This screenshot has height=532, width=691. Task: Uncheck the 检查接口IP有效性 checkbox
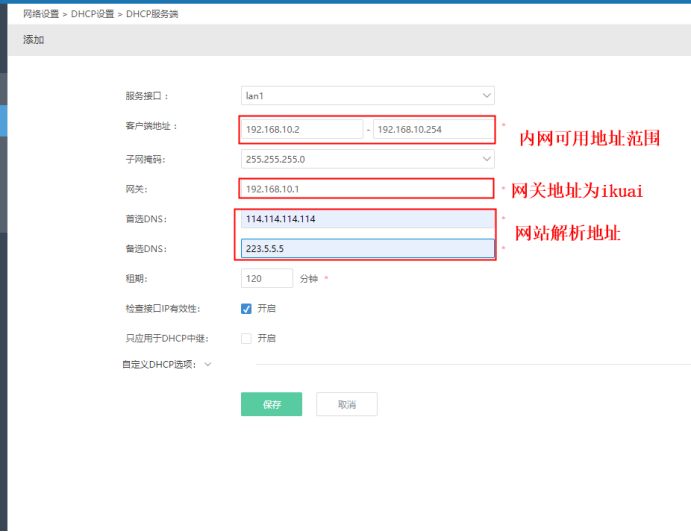pyautogui.click(x=247, y=309)
